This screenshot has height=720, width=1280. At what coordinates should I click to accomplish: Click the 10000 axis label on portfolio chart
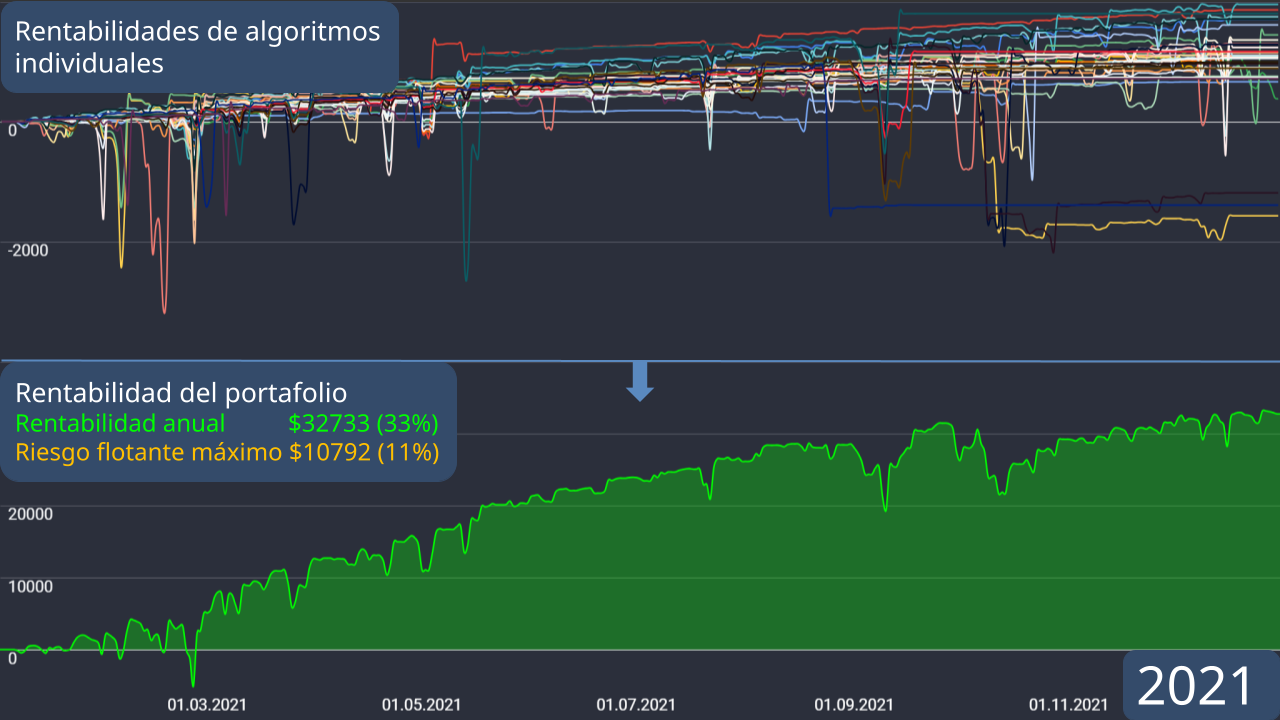pos(30,586)
